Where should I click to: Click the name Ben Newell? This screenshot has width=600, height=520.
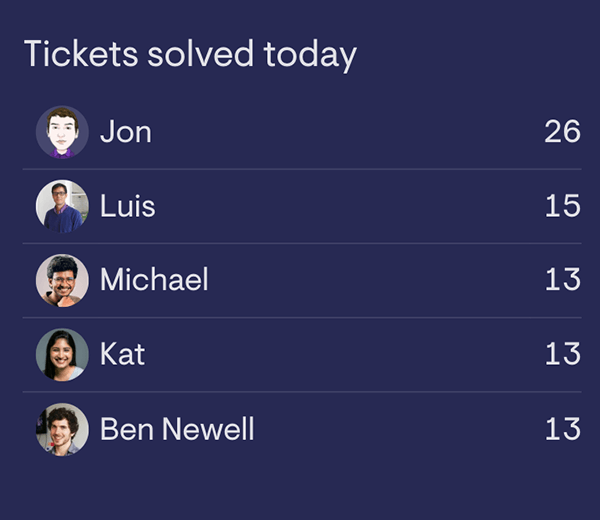177,429
